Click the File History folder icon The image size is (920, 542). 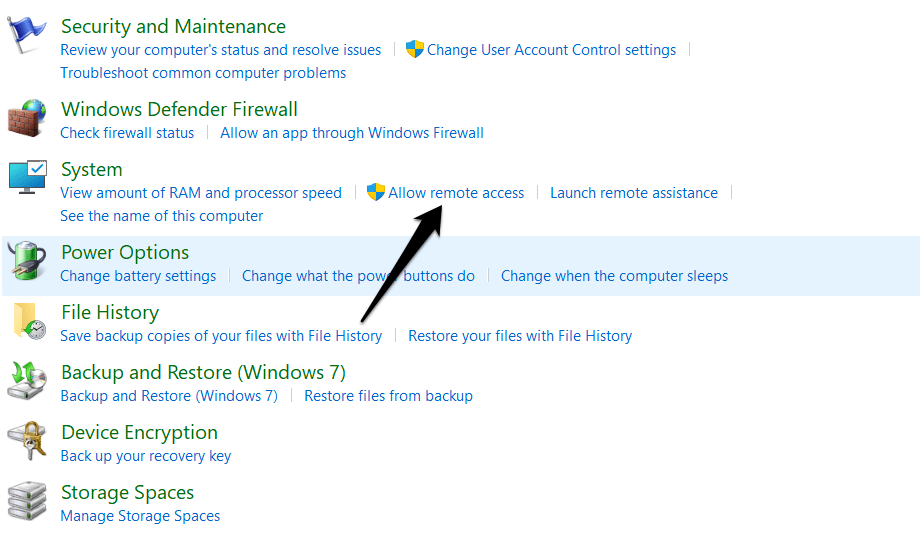27,321
